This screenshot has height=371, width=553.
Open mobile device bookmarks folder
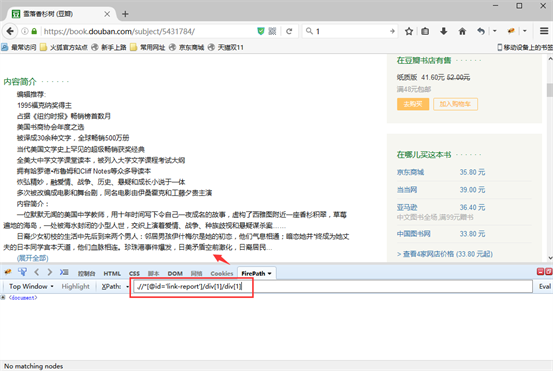point(525,47)
